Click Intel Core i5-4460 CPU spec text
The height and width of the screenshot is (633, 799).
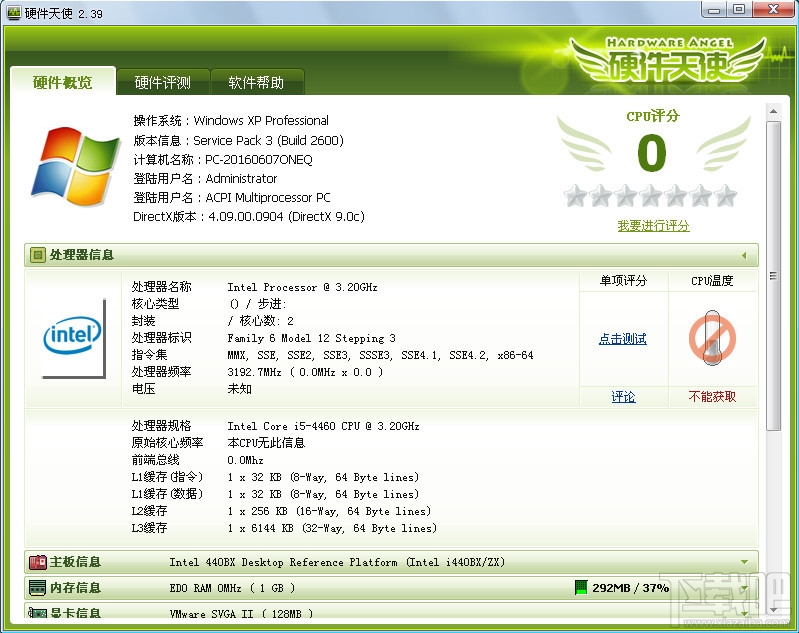323,426
